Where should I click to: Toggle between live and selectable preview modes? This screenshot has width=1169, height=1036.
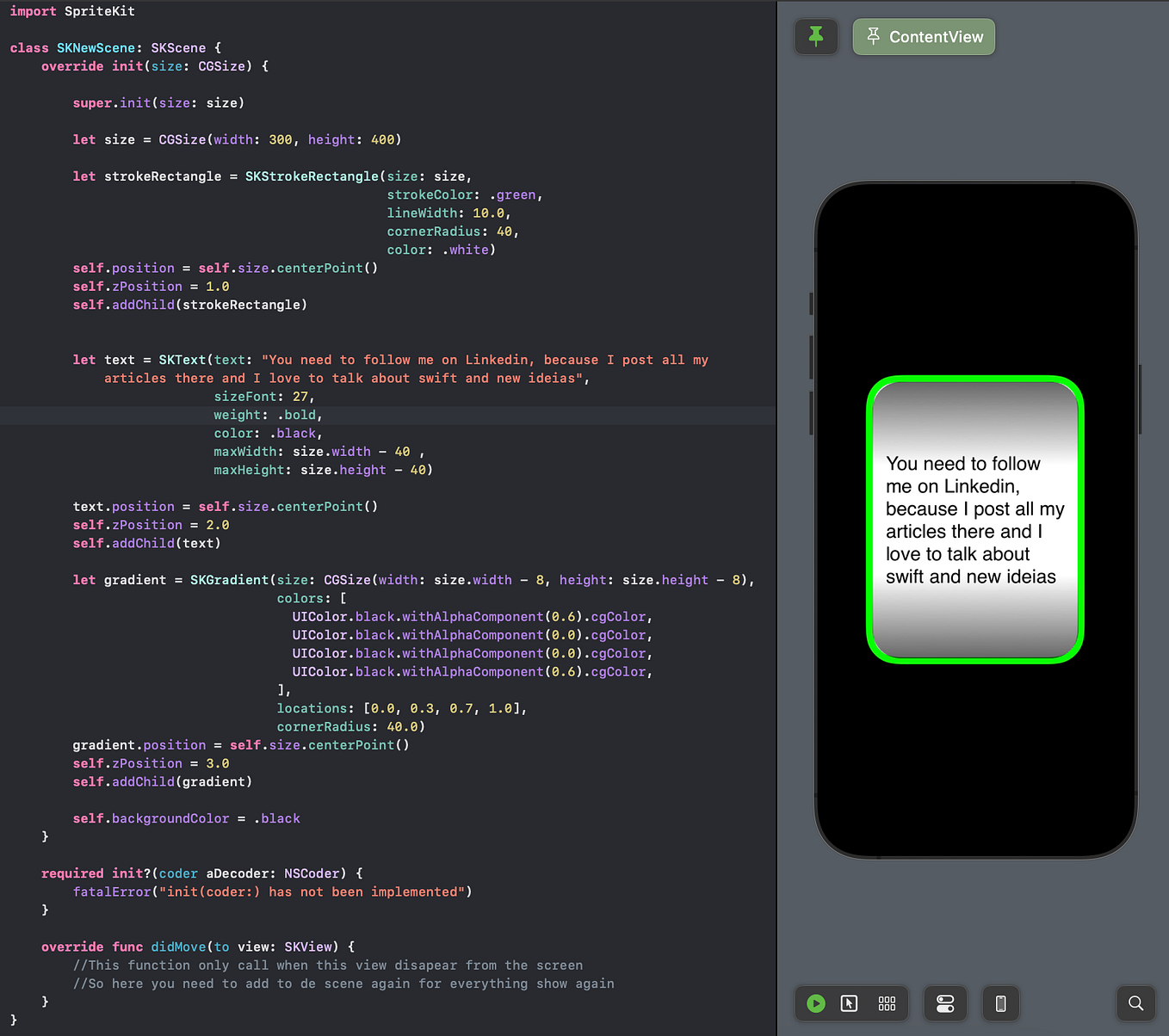[x=850, y=1002]
